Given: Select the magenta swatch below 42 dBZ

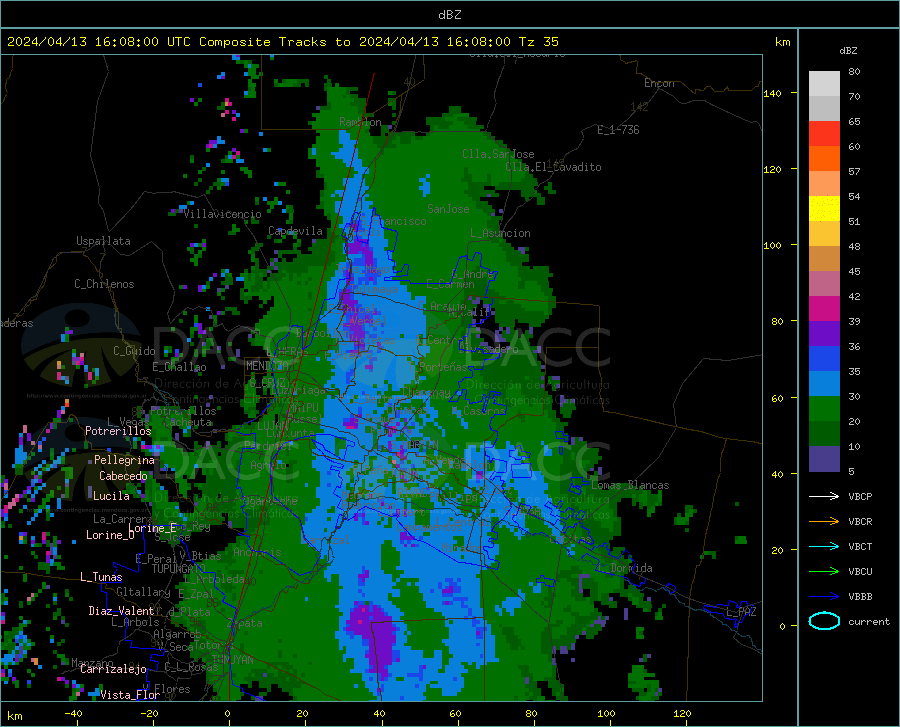Looking at the screenshot, I should pos(824,309).
